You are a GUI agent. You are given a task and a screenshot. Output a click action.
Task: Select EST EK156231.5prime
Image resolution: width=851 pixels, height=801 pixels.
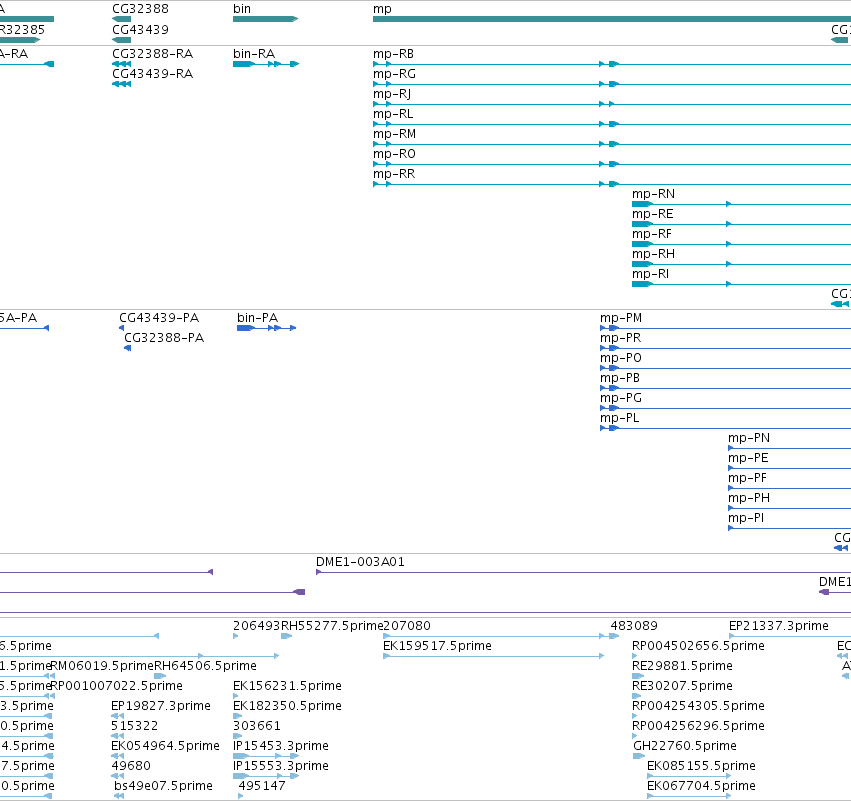[x=287, y=686]
